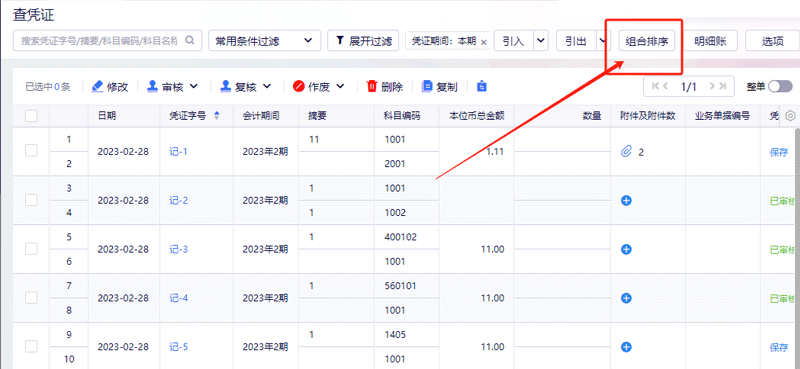Click the 数量 column header
Screen dimensions: 800x369
592,116
